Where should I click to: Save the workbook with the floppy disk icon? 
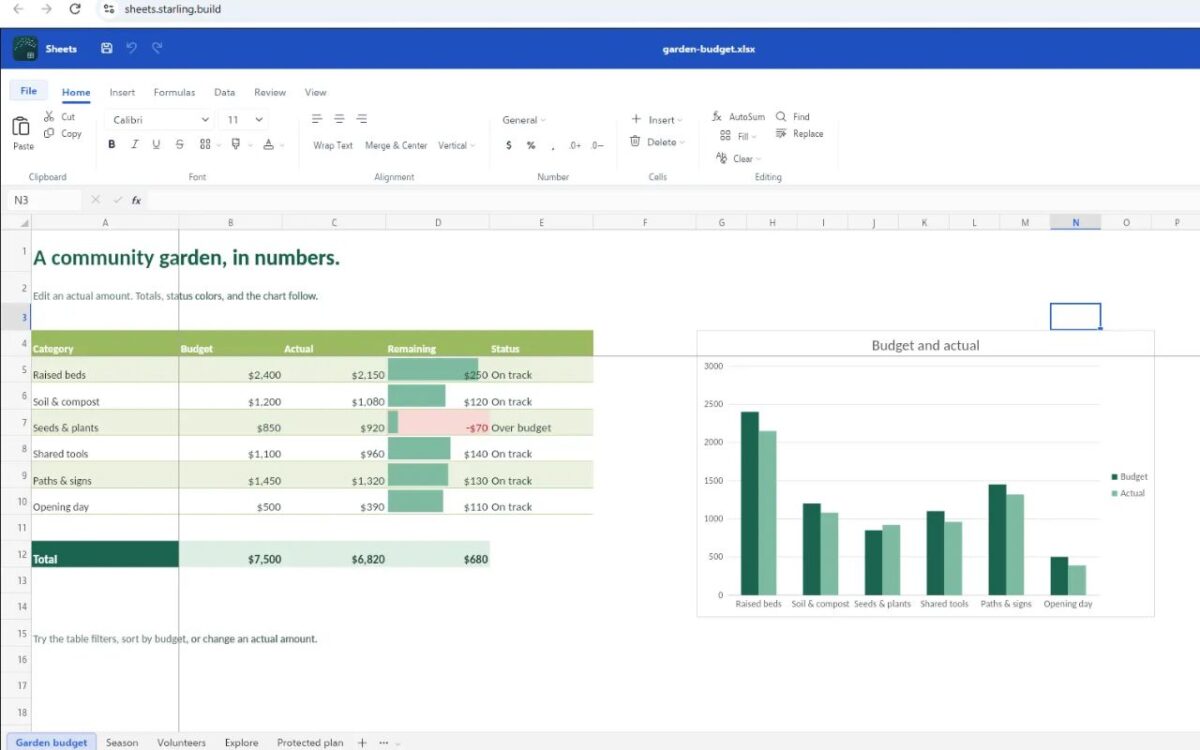[107, 48]
